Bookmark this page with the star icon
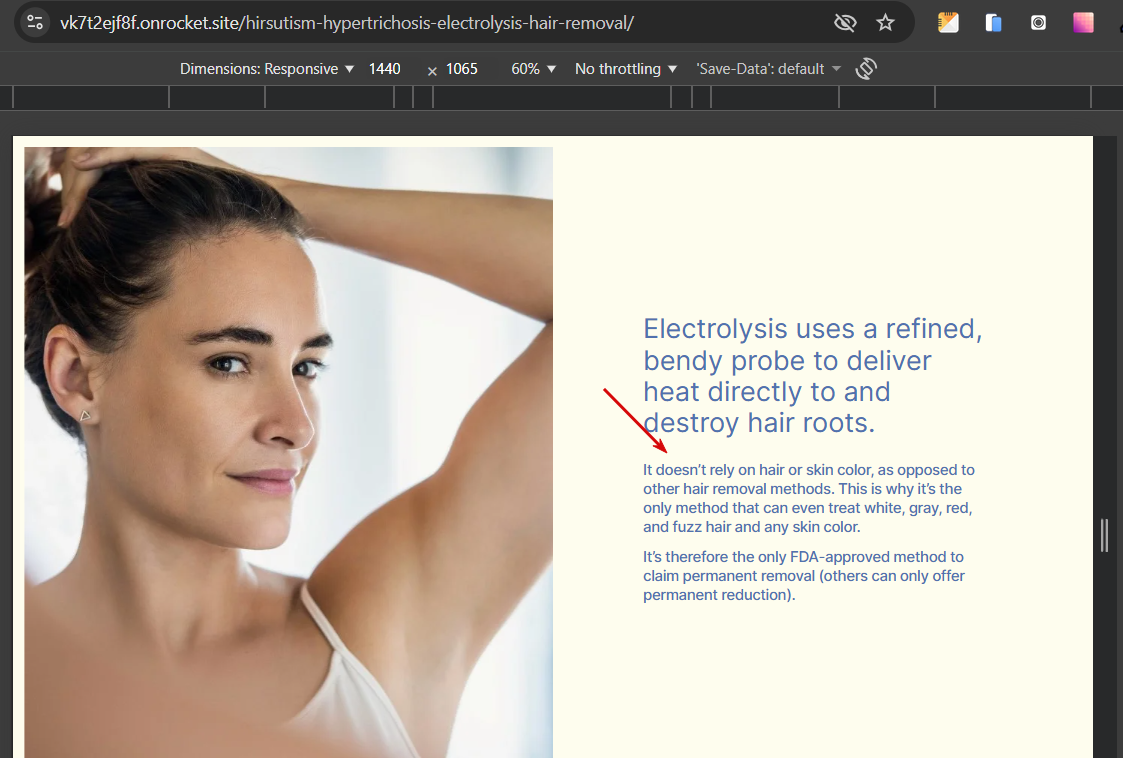 pyautogui.click(x=885, y=23)
